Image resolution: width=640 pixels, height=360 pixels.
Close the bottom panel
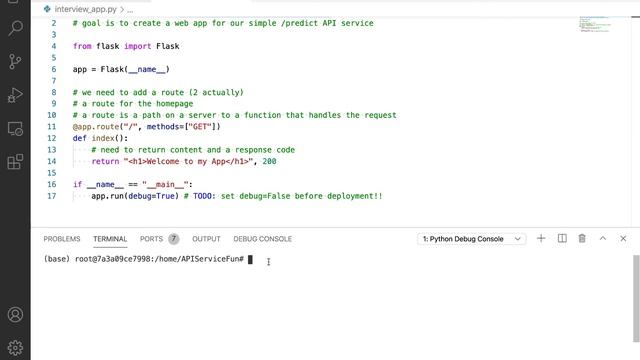[623, 238]
